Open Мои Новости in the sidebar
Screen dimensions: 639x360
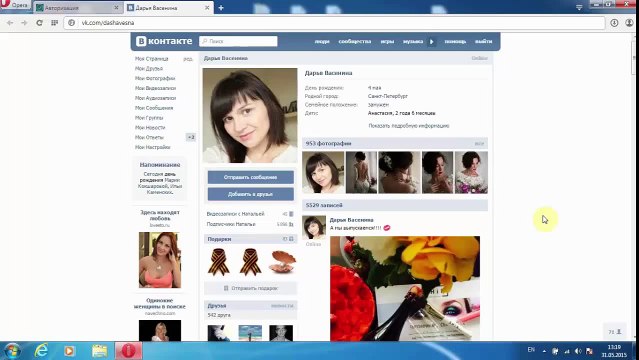150,128
